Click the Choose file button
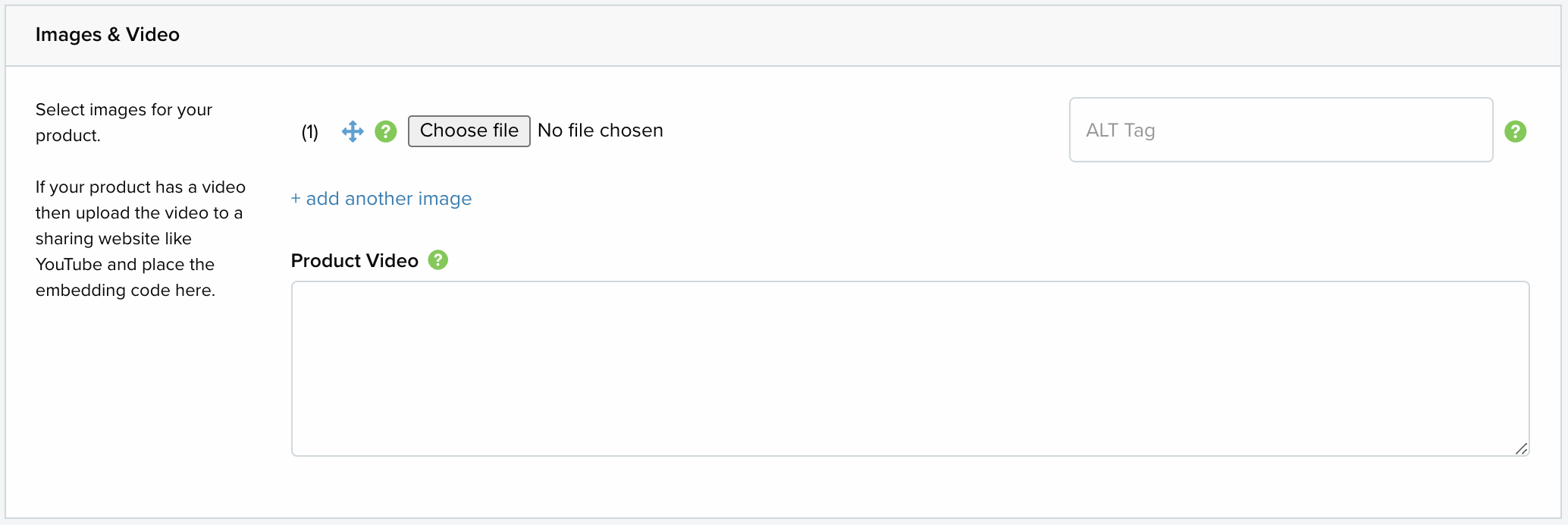The height and width of the screenshot is (525, 1568). click(x=469, y=131)
